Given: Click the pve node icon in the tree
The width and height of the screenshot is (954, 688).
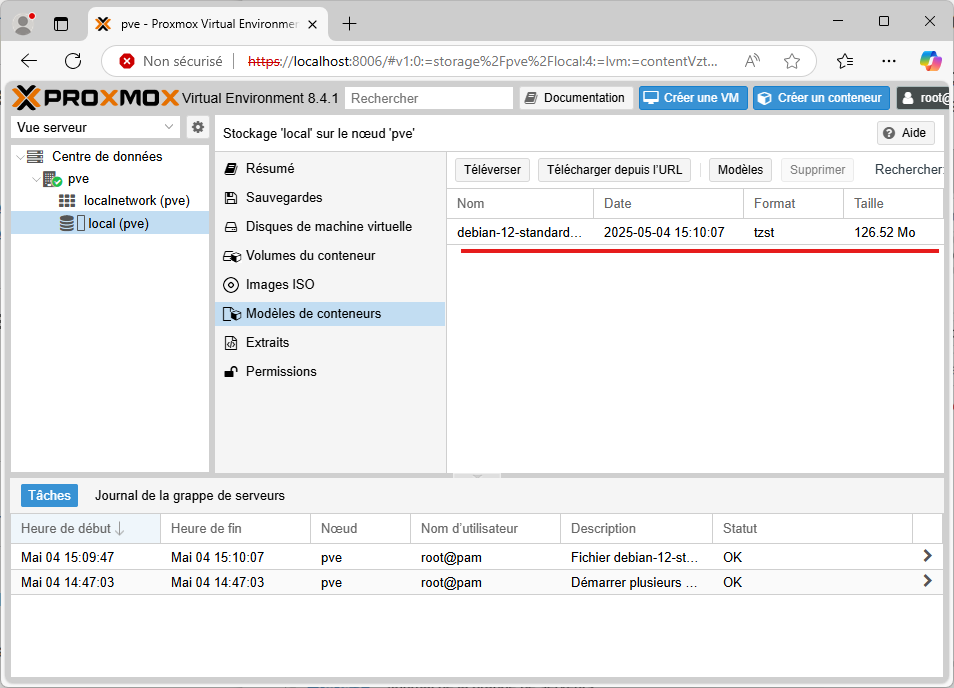Looking at the screenshot, I should [x=52, y=179].
